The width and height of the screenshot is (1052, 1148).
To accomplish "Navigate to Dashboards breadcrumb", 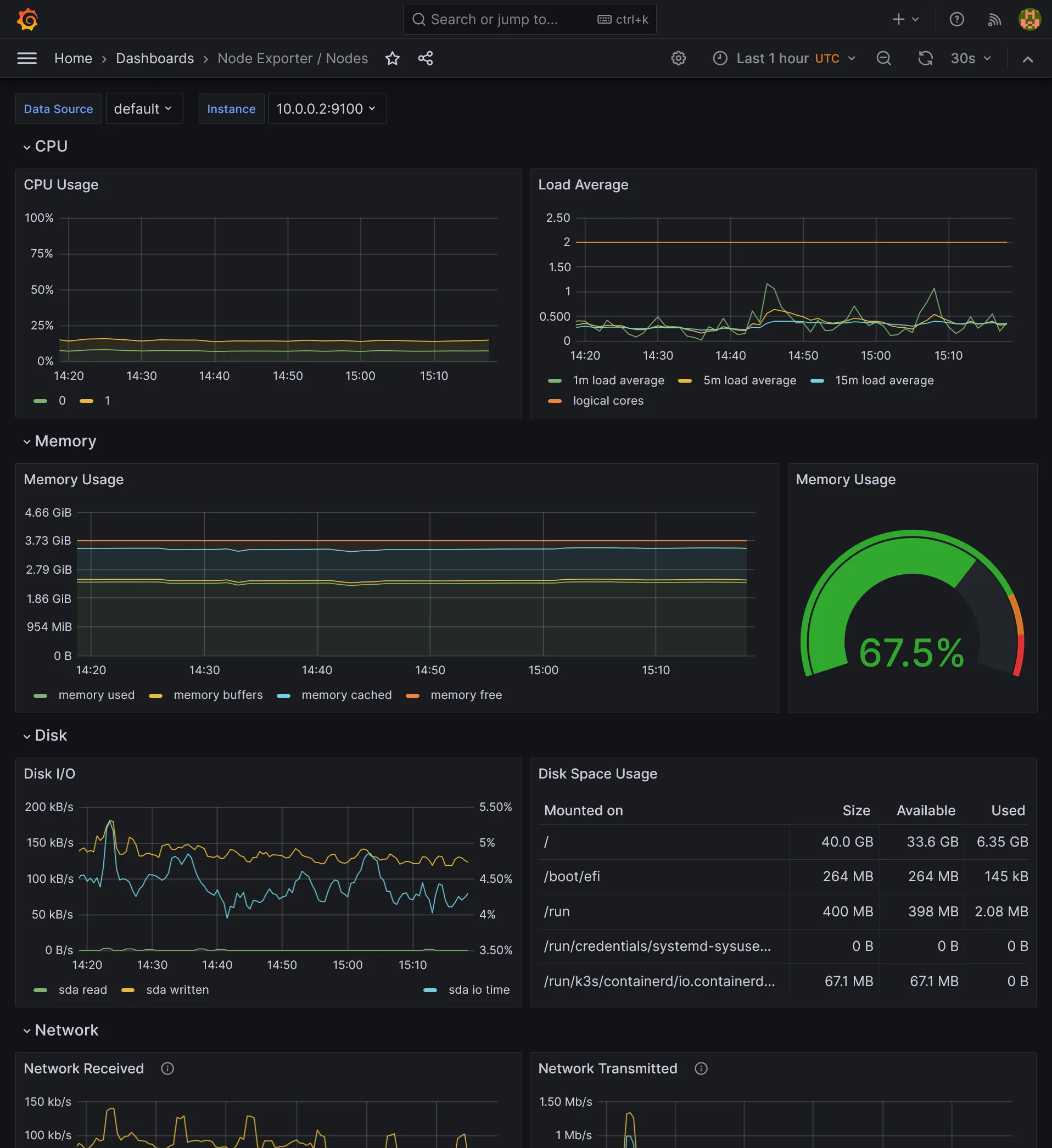I will pos(155,58).
